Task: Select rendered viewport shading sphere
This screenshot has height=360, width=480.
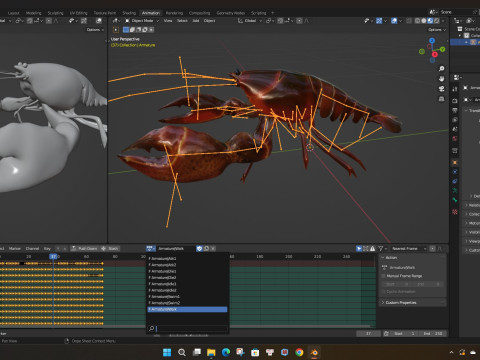Action: tap(437, 21)
